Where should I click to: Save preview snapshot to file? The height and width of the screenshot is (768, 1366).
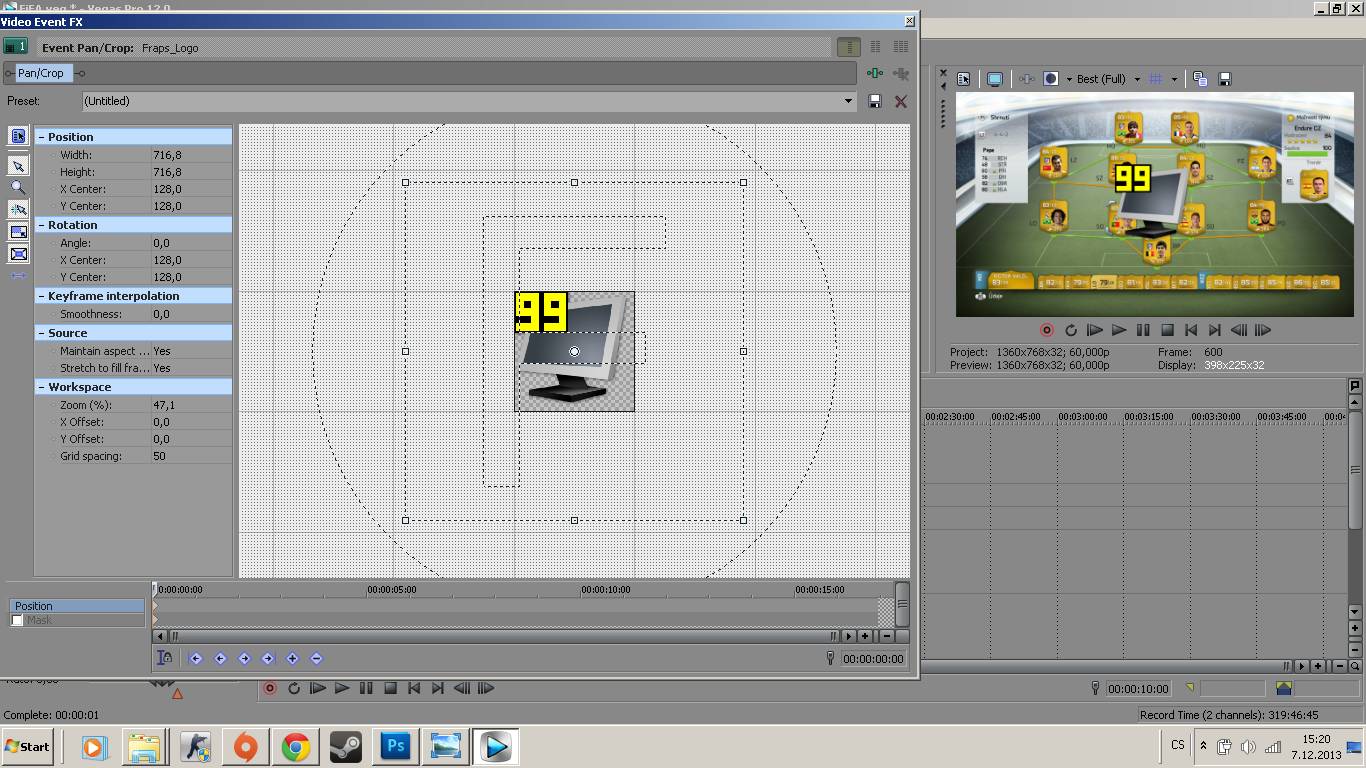point(1225,79)
